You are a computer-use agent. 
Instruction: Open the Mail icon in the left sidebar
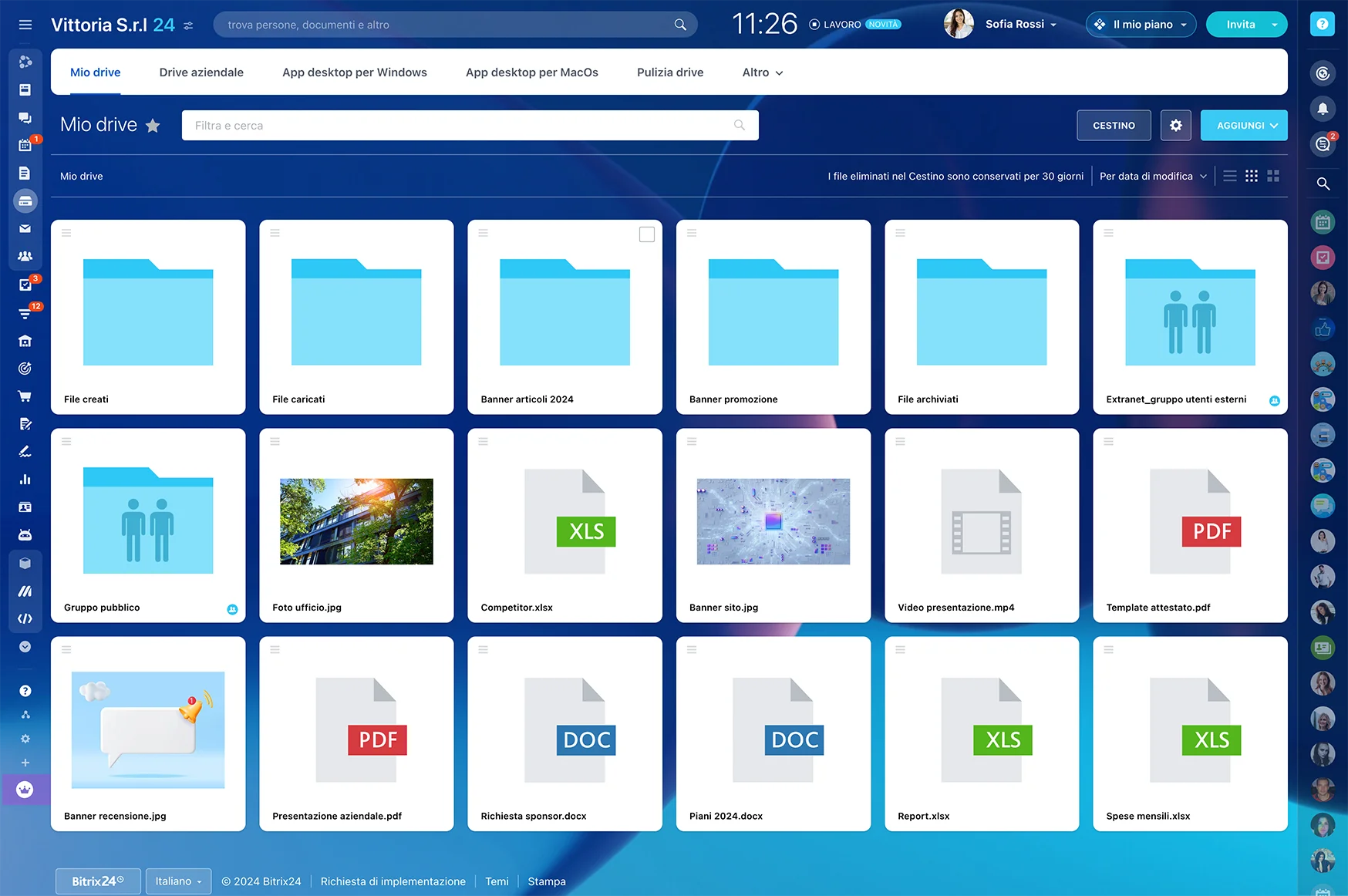pos(25,228)
